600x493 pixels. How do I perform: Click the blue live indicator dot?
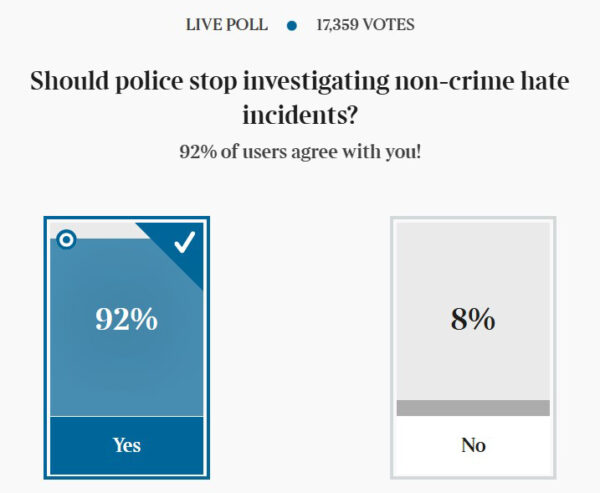(x=292, y=26)
